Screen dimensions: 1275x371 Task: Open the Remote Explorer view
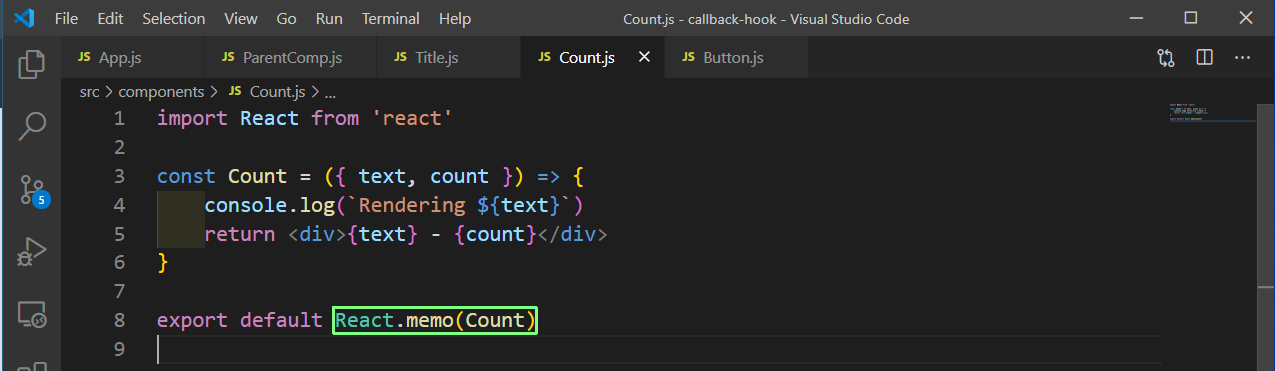[32, 315]
